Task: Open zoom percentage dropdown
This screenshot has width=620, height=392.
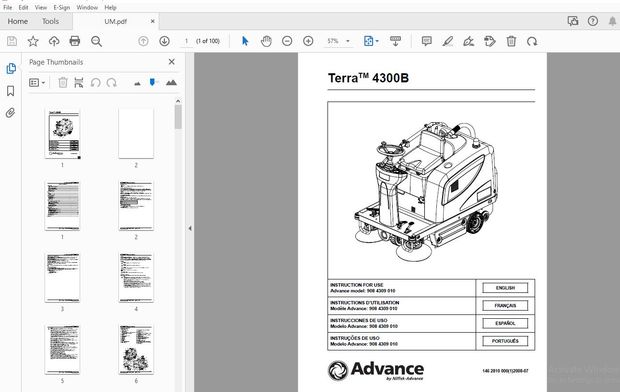Action: click(348, 41)
